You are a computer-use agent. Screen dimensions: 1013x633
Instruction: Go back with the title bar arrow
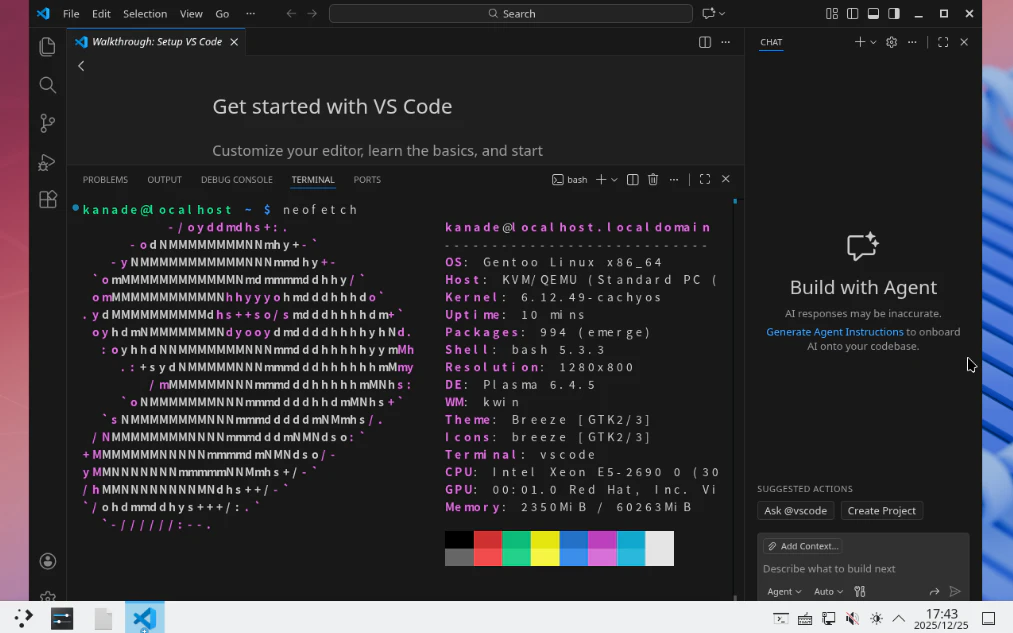[291, 14]
